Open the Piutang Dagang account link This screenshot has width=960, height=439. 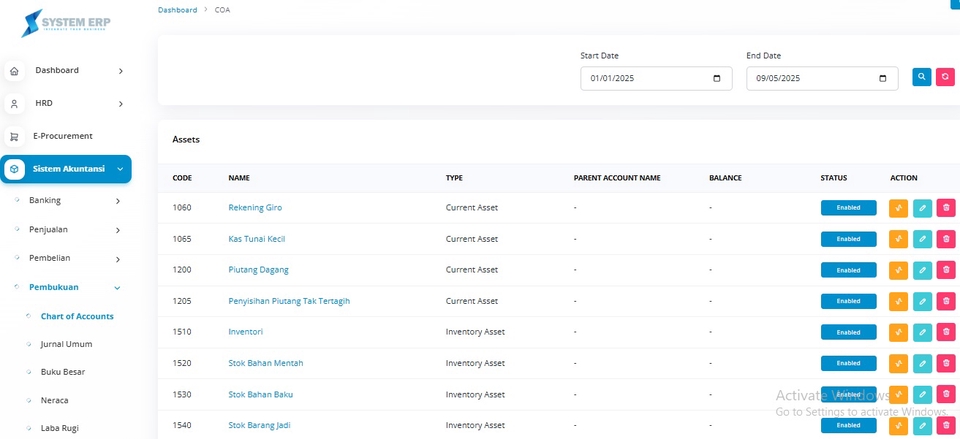coord(258,270)
